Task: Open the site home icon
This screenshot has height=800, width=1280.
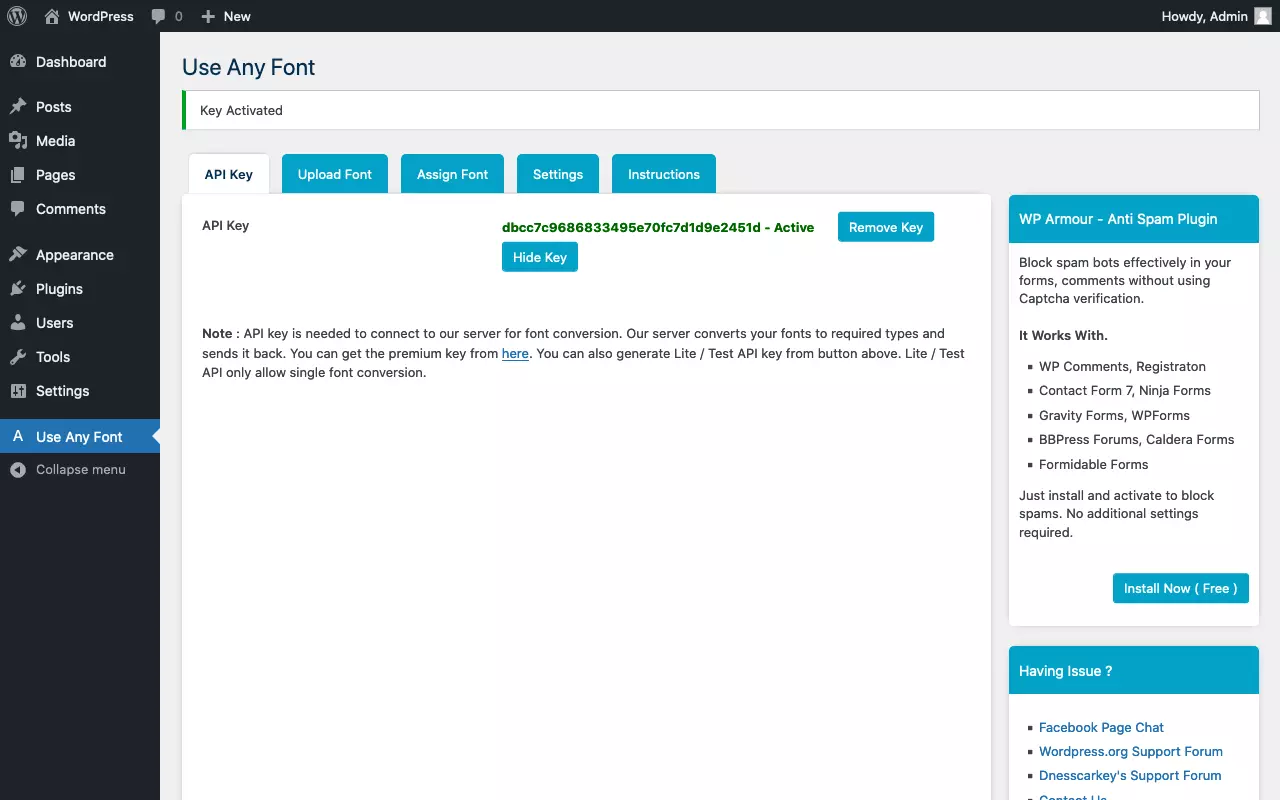Action: click(52, 16)
